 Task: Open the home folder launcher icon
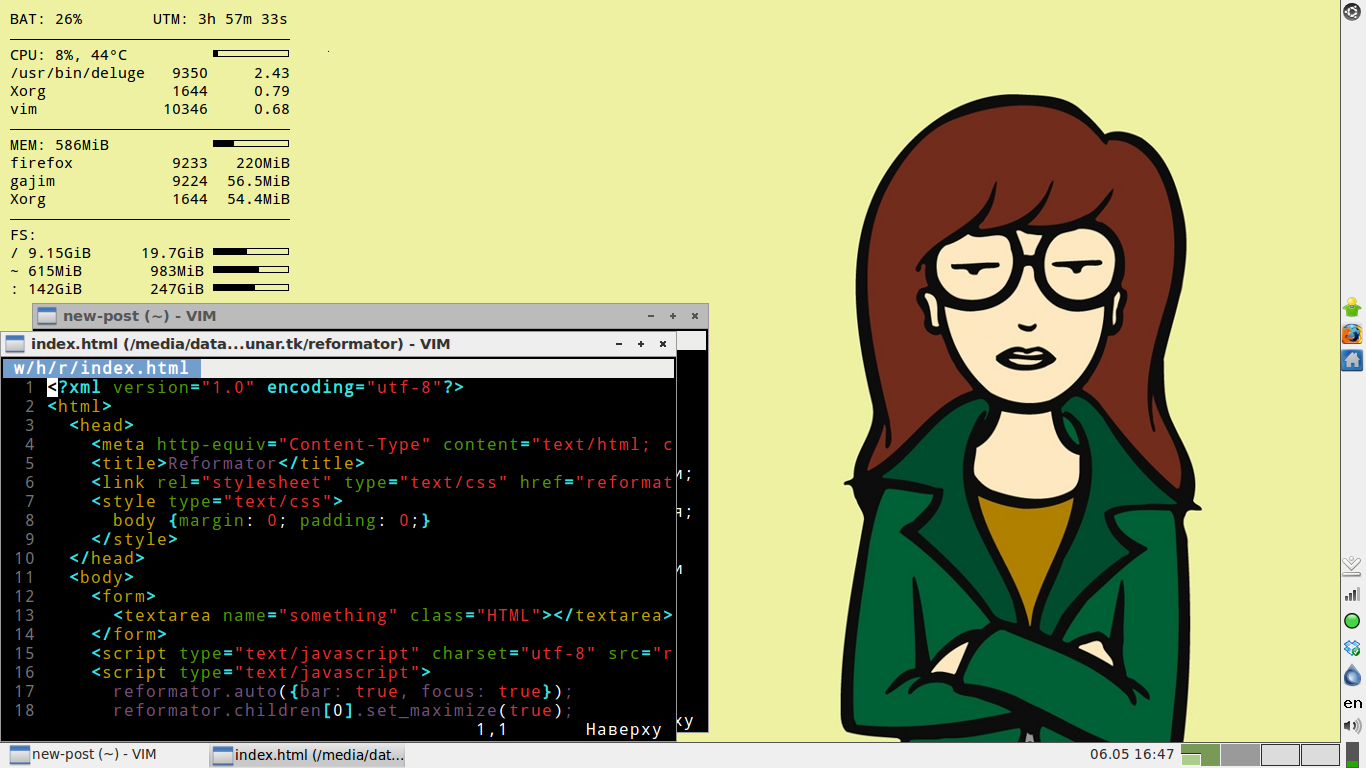click(x=1352, y=360)
